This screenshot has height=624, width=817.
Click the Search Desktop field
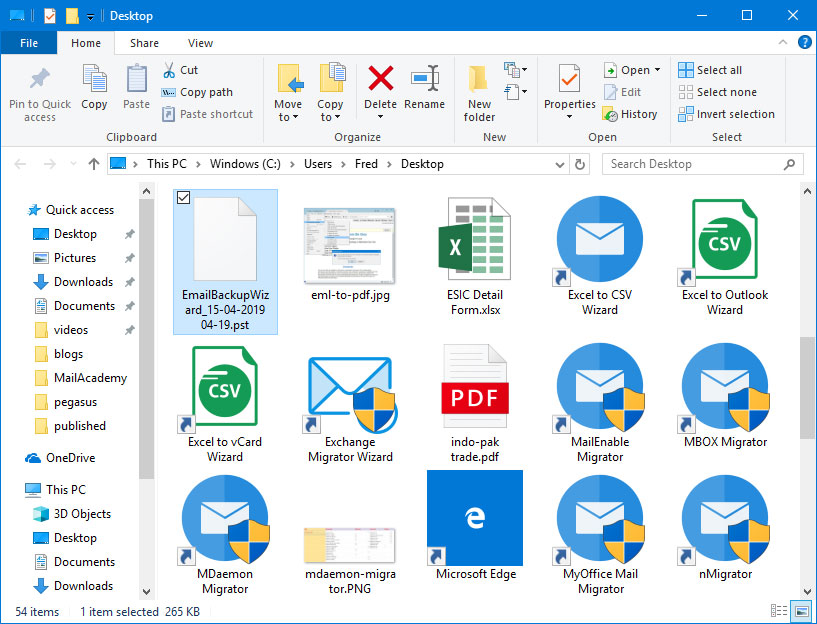click(702, 164)
